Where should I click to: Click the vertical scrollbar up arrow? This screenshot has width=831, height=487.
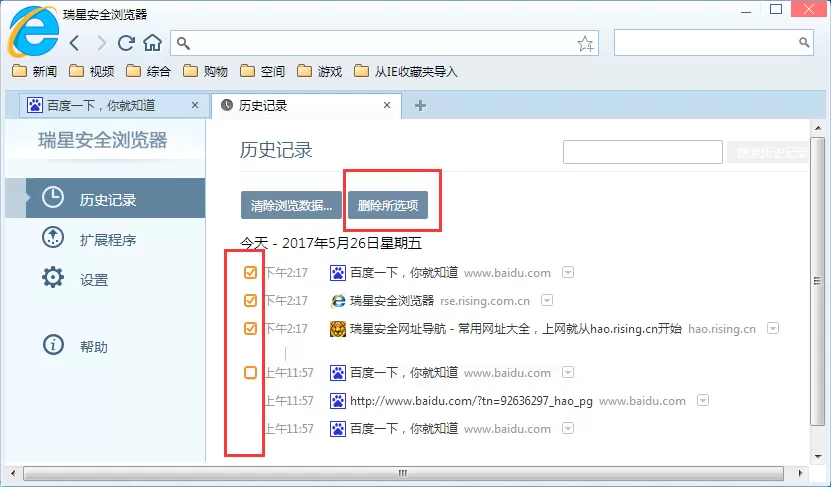[x=817, y=128]
